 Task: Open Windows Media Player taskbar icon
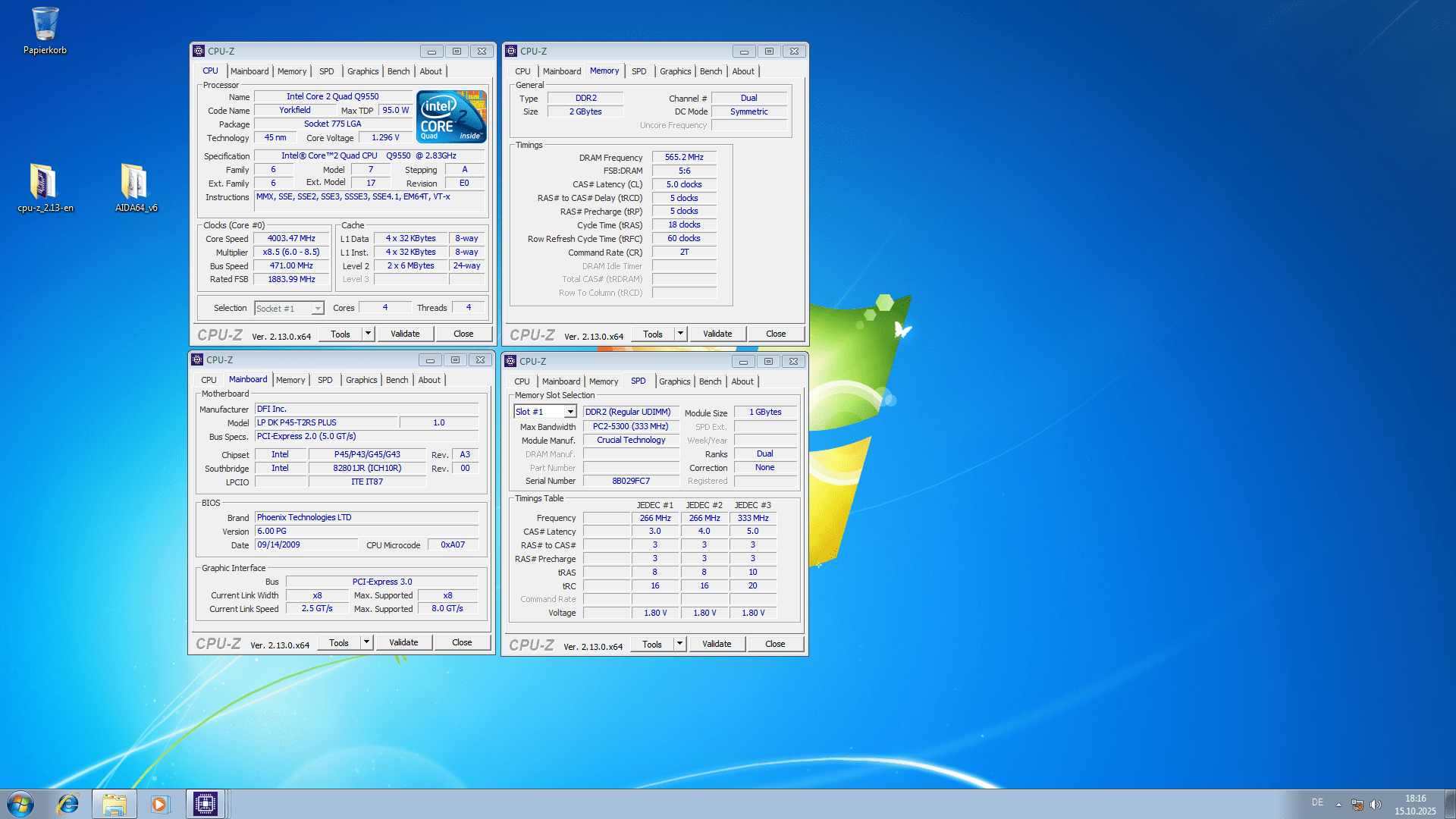click(160, 804)
